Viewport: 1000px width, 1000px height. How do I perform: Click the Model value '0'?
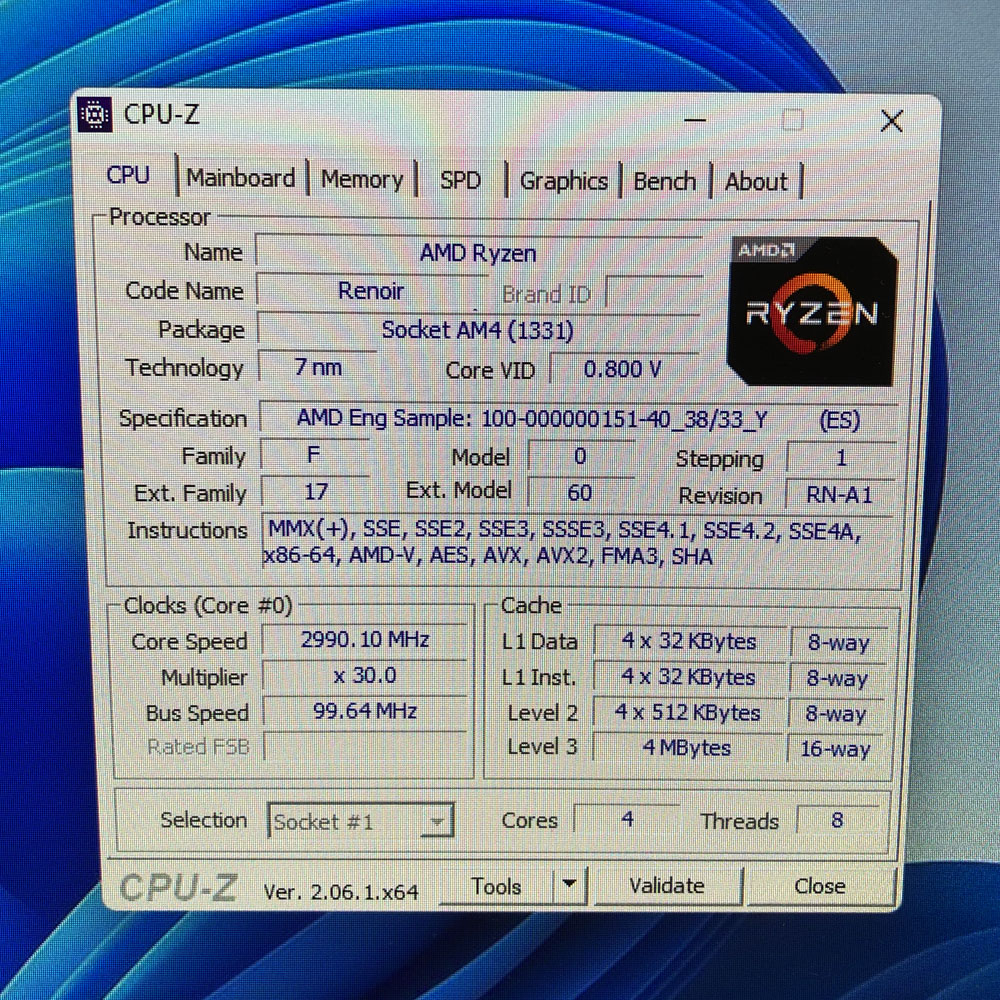click(x=580, y=457)
